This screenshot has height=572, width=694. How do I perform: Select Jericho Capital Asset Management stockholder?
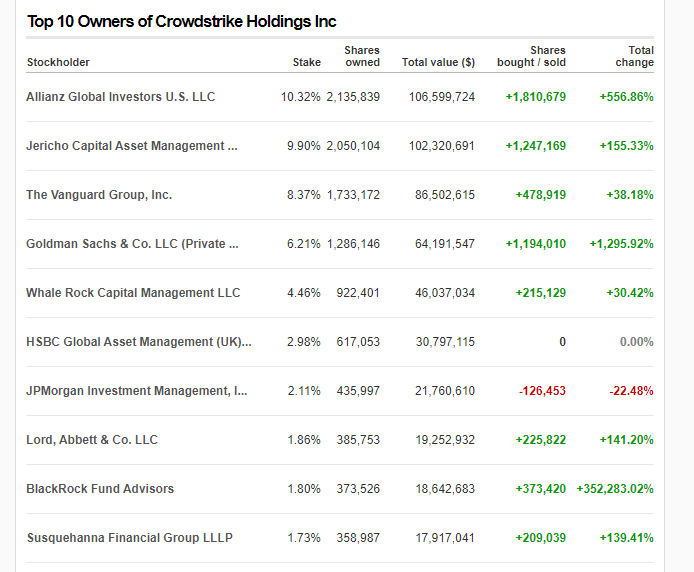[x=132, y=146]
